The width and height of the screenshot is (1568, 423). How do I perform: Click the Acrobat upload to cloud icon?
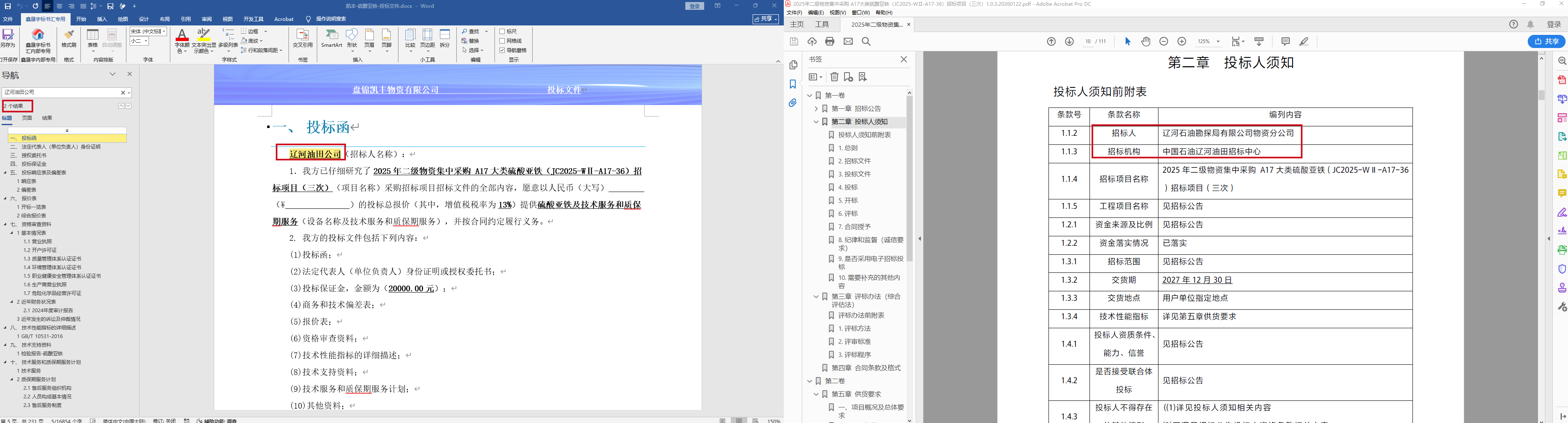[x=812, y=41]
